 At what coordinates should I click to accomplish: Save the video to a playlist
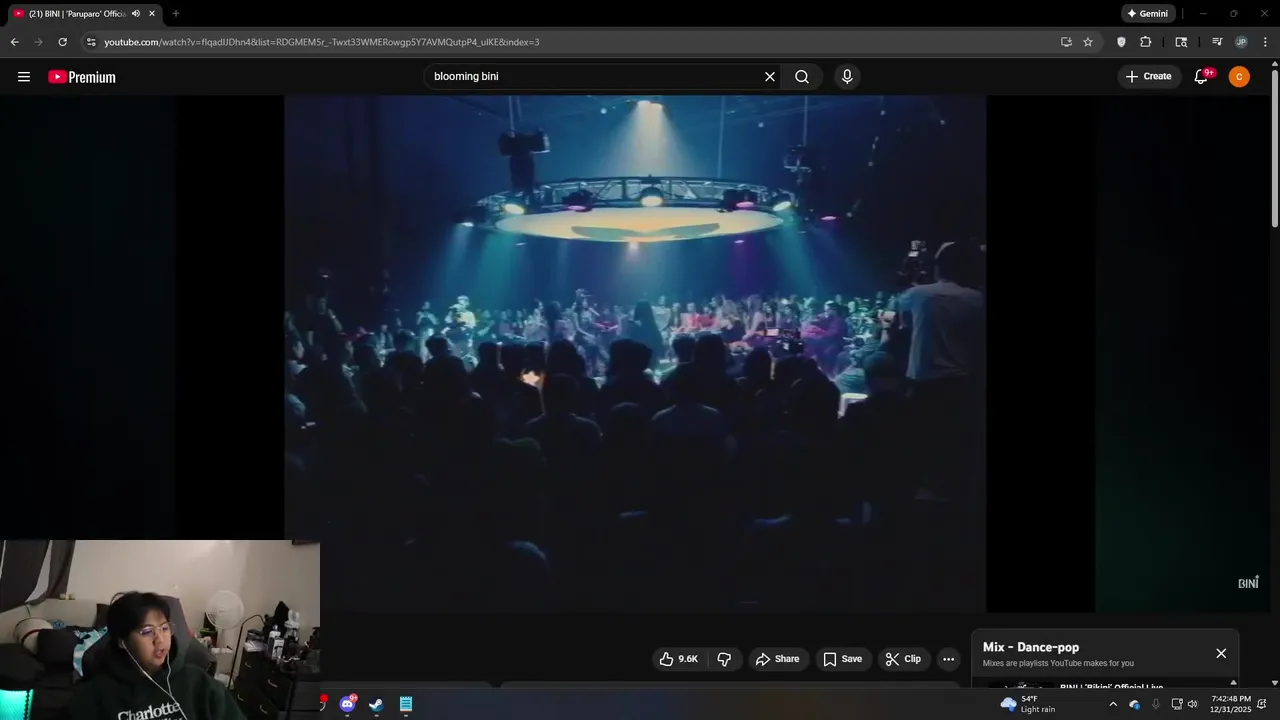[842, 659]
